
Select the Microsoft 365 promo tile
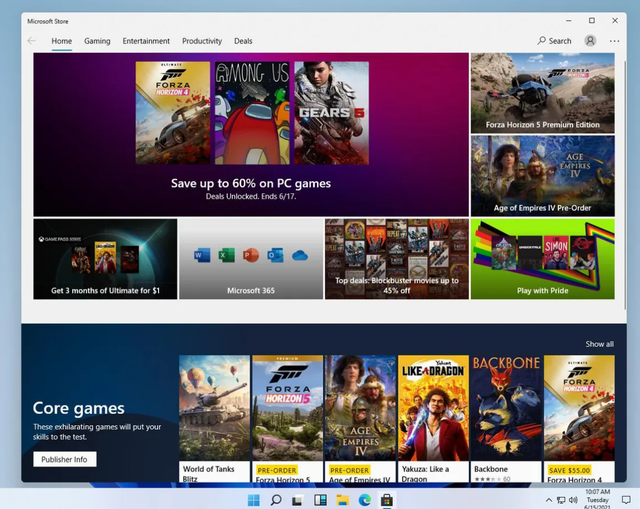tap(250, 259)
